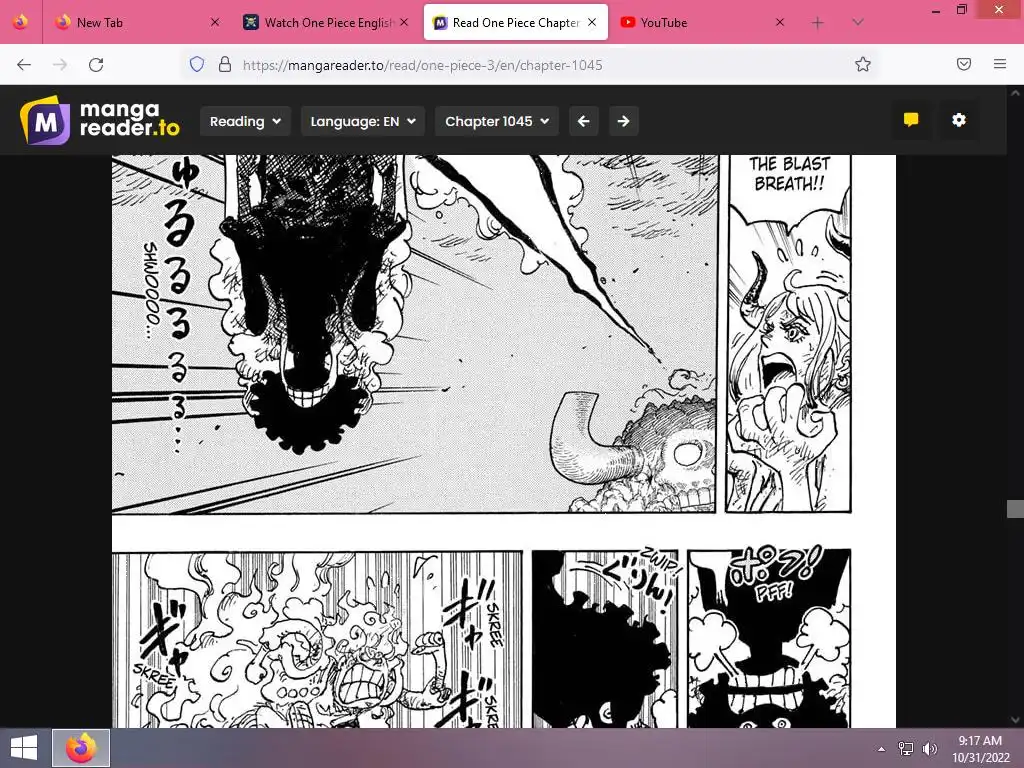The width and height of the screenshot is (1024, 768).
Task: Open the Language: EN dropdown
Action: (363, 121)
